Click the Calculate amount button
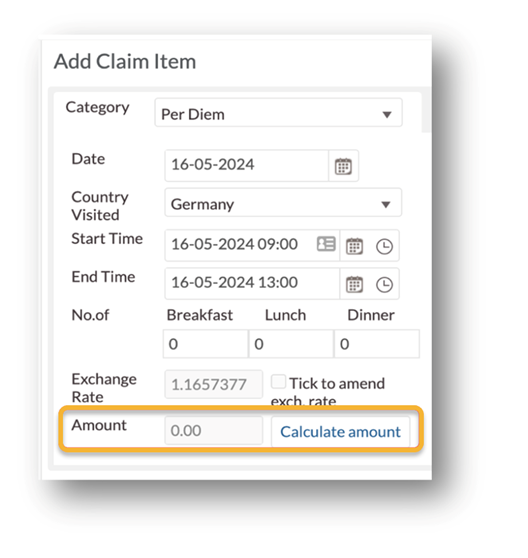Screen dimensions: 528x558 click(x=340, y=432)
